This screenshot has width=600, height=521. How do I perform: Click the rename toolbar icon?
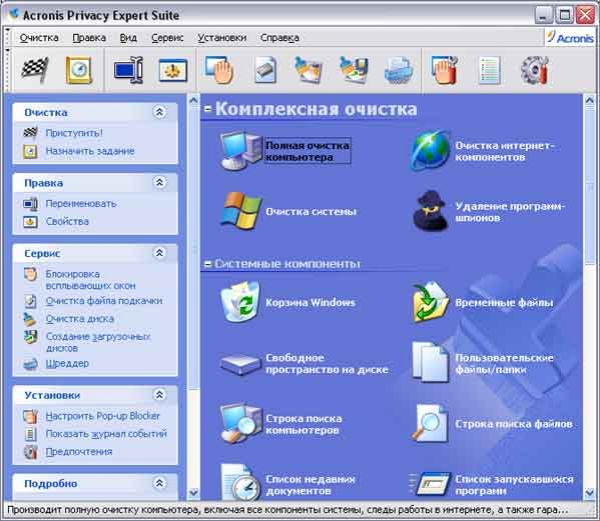tap(129, 70)
